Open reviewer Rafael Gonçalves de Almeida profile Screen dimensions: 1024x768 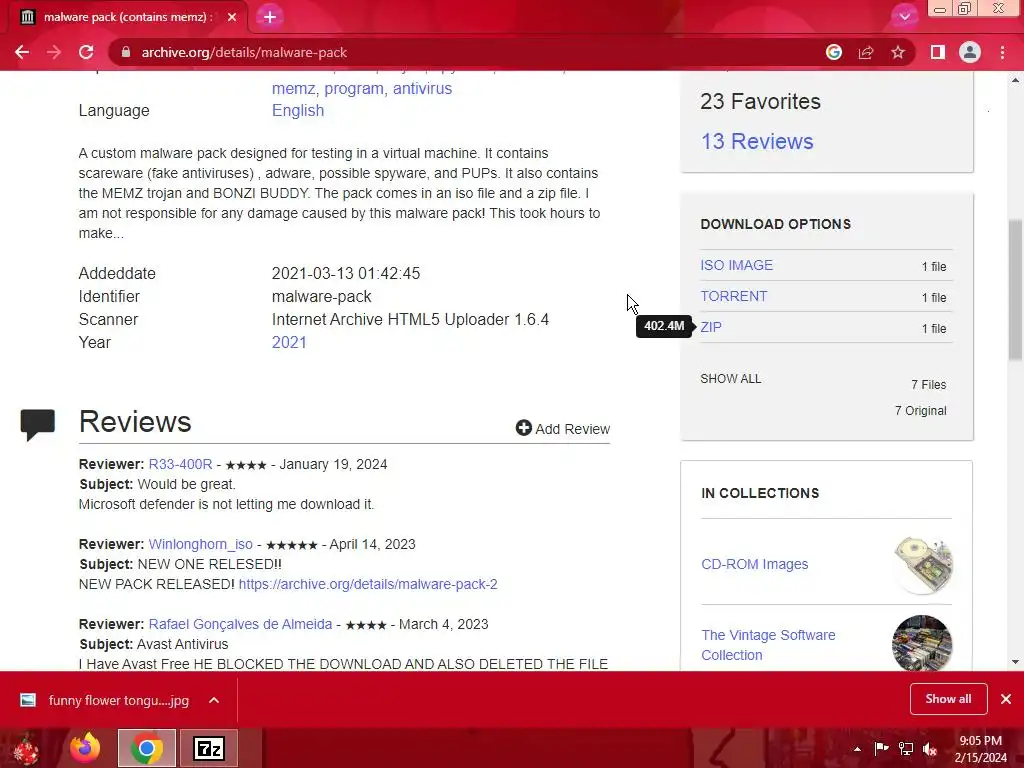[240, 624]
